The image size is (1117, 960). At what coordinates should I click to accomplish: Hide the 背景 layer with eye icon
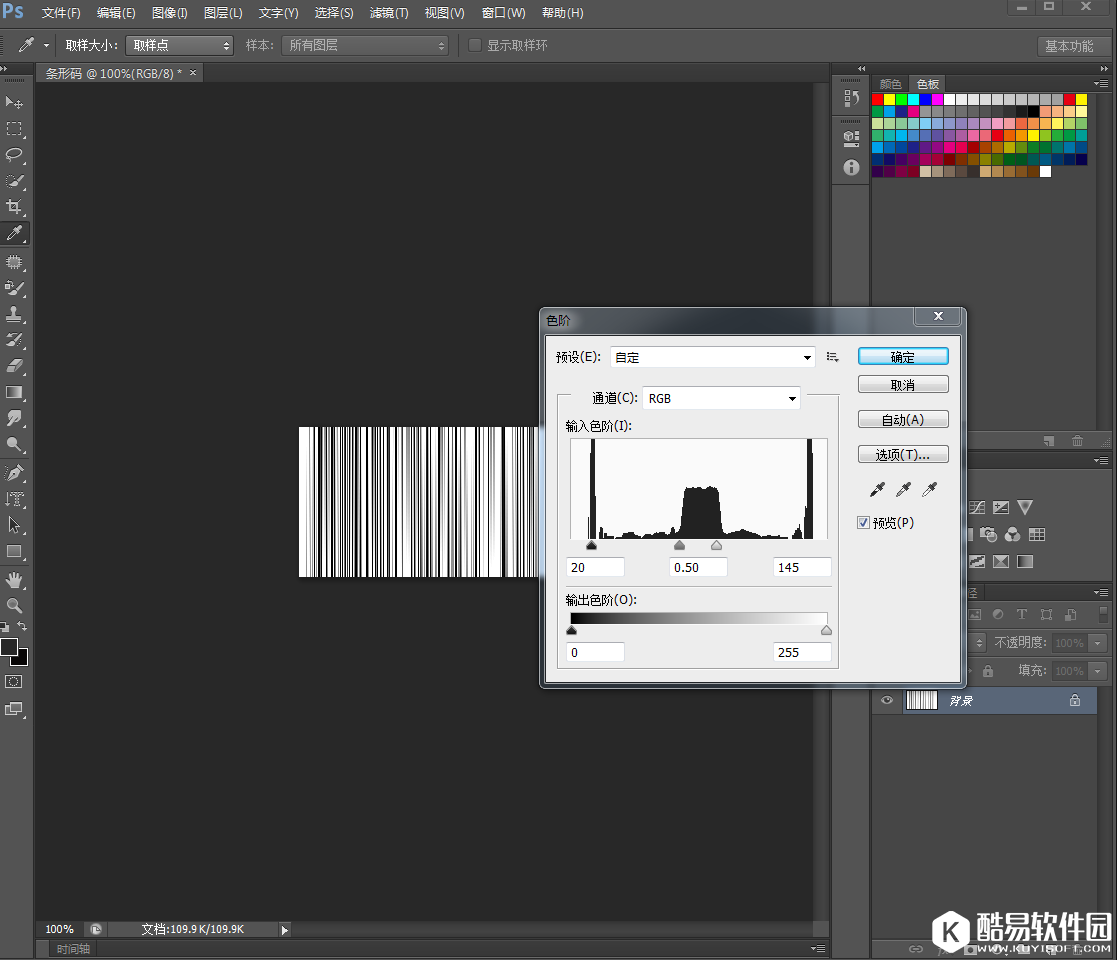(886, 701)
